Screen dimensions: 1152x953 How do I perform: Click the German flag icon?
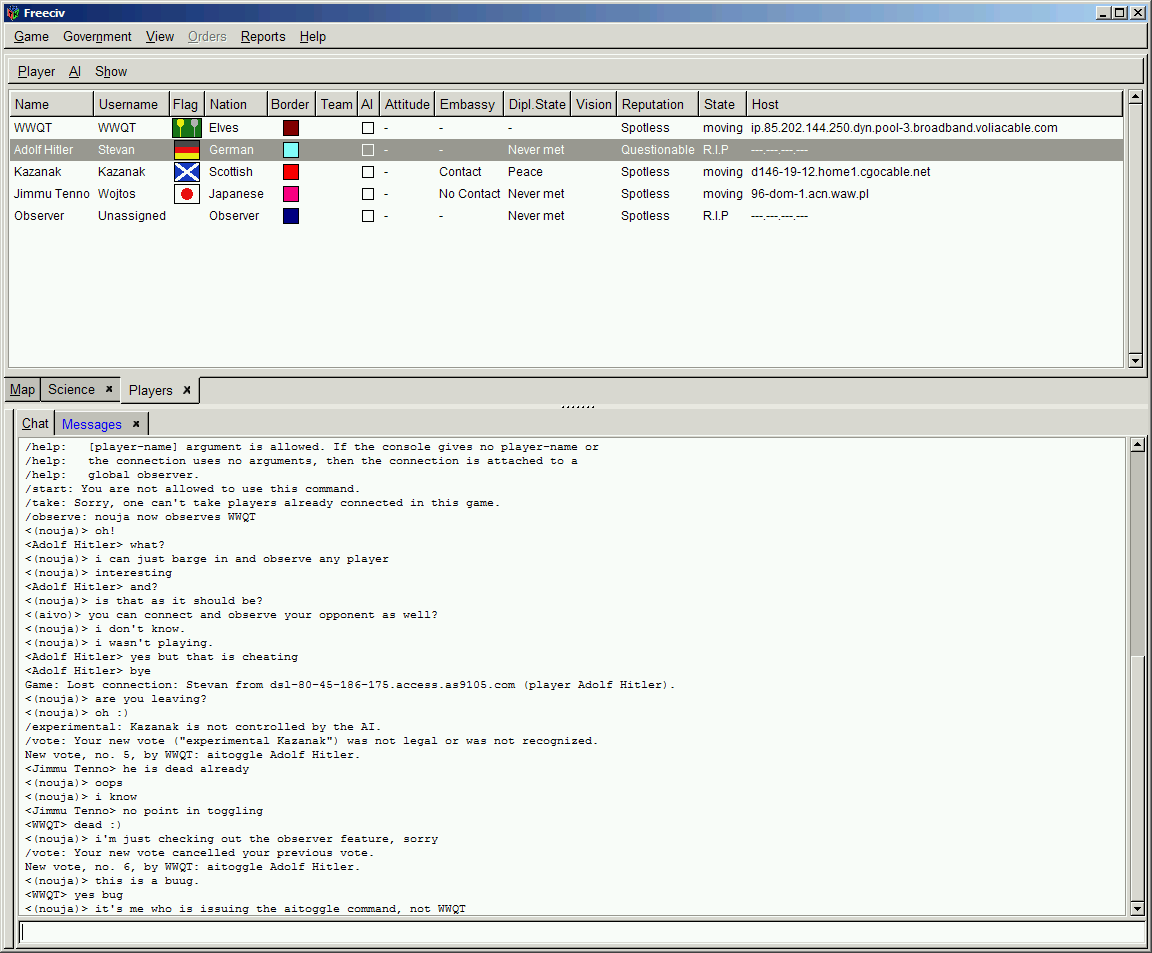(187, 150)
